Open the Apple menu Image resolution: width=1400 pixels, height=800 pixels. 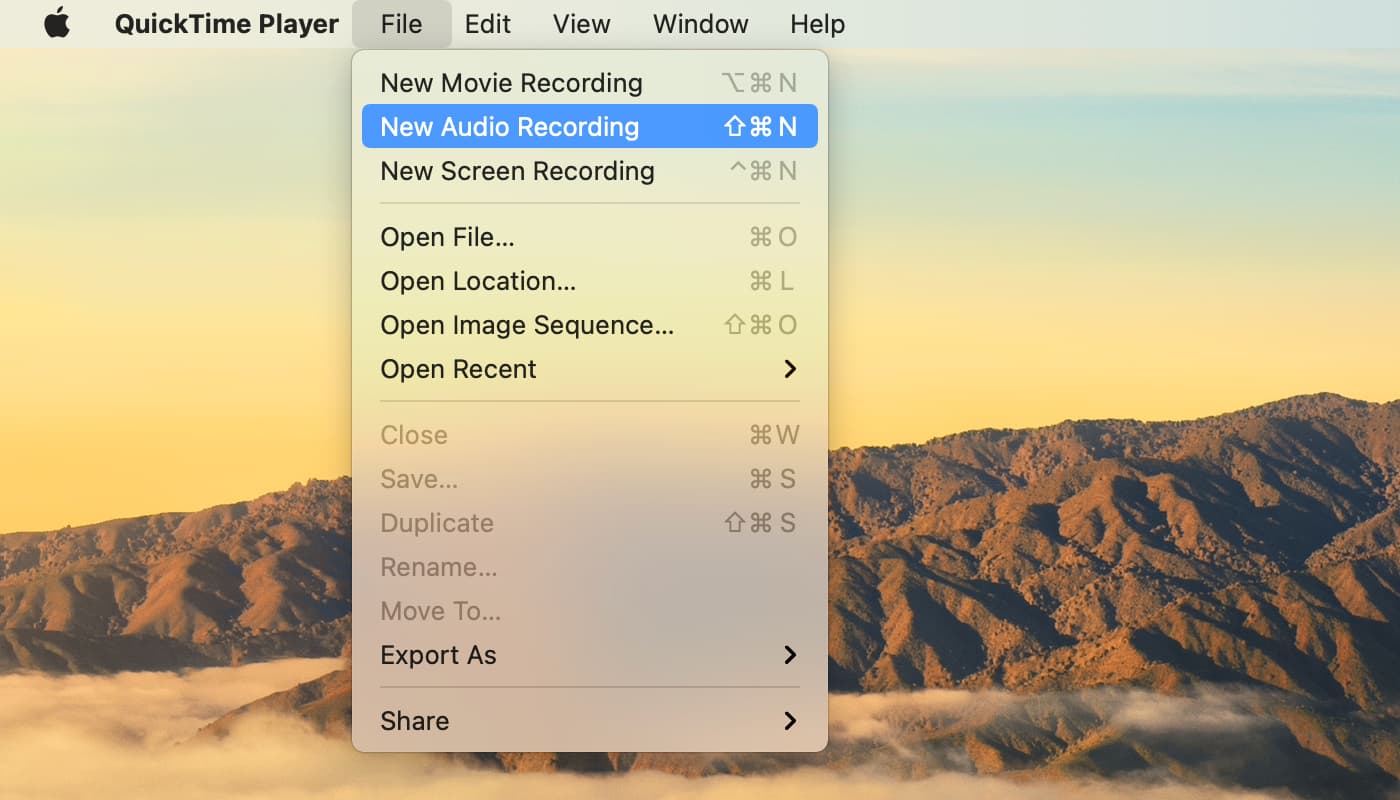(x=57, y=24)
